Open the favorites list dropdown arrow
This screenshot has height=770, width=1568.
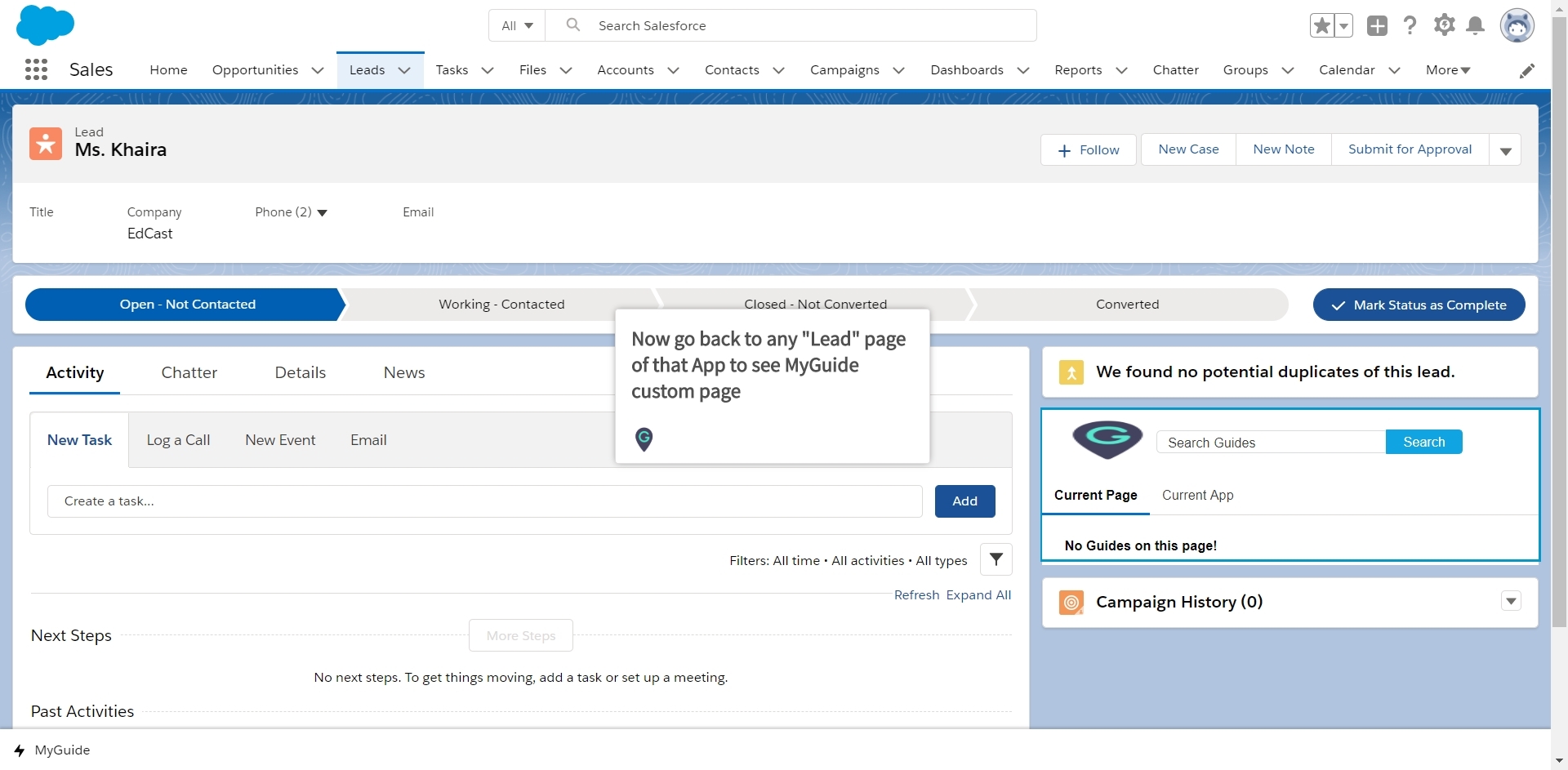tap(1343, 25)
